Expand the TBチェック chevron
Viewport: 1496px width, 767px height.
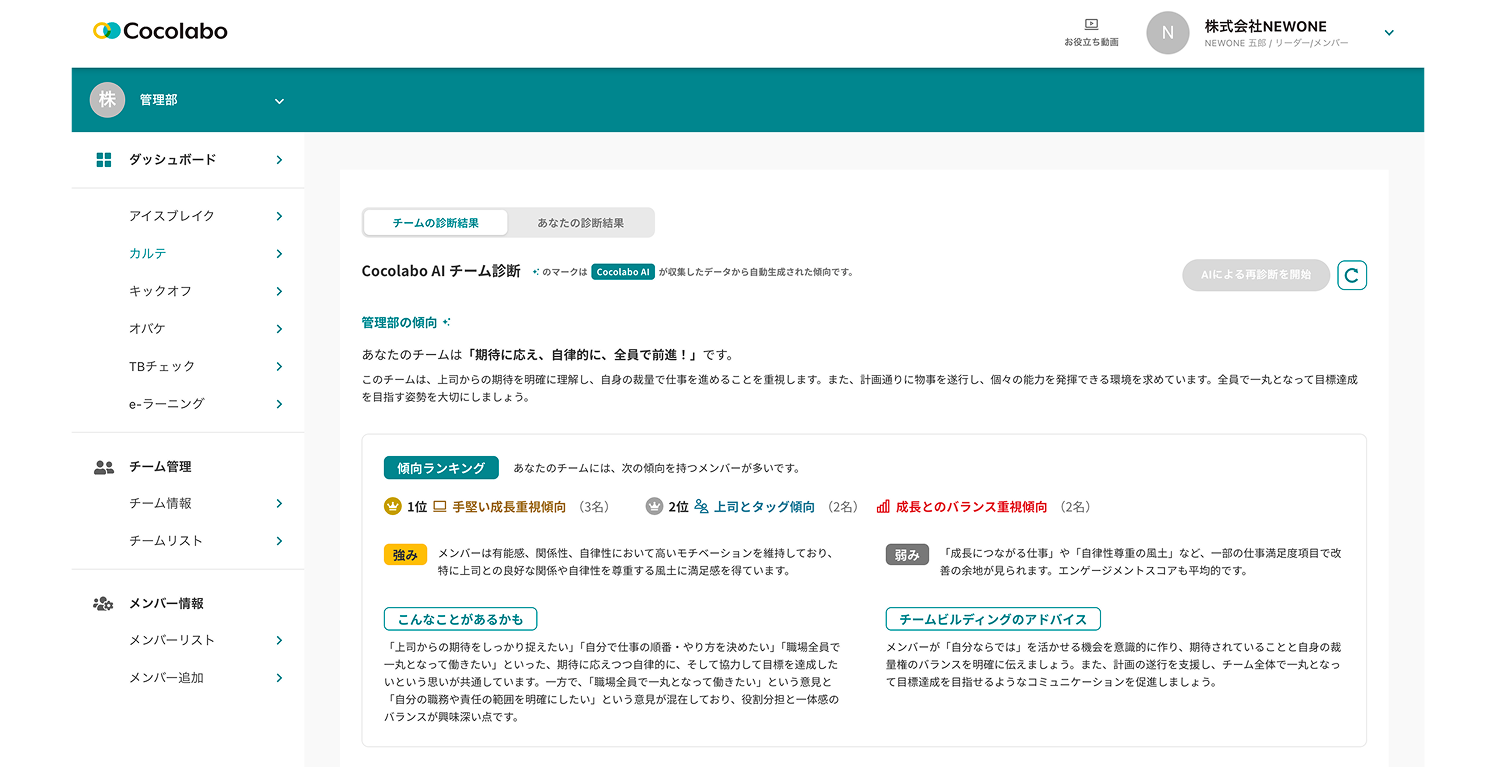pyautogui.click(x=279, y=367)
